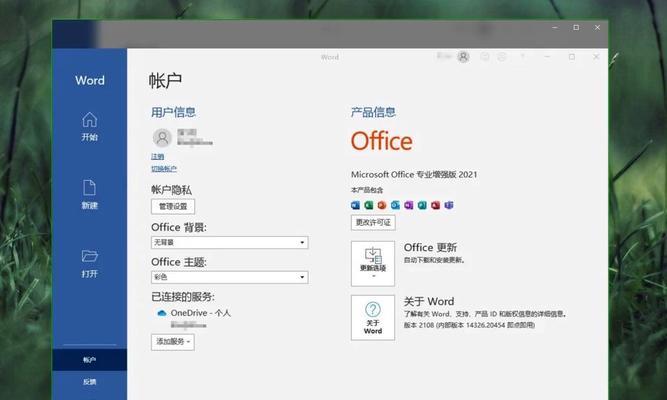The width and height of the screenshot is (667, 400).
Task: Open the 添加服务 dropdown button
Action: pos(173,342)
